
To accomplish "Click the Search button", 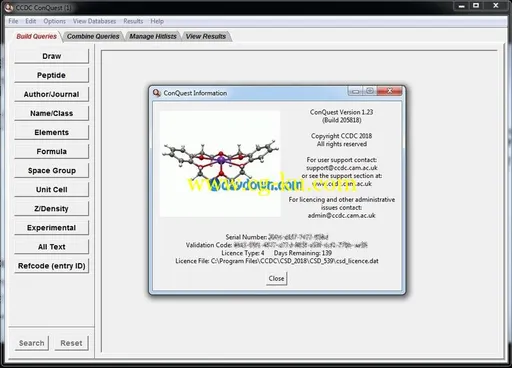I will pos(32,343).
